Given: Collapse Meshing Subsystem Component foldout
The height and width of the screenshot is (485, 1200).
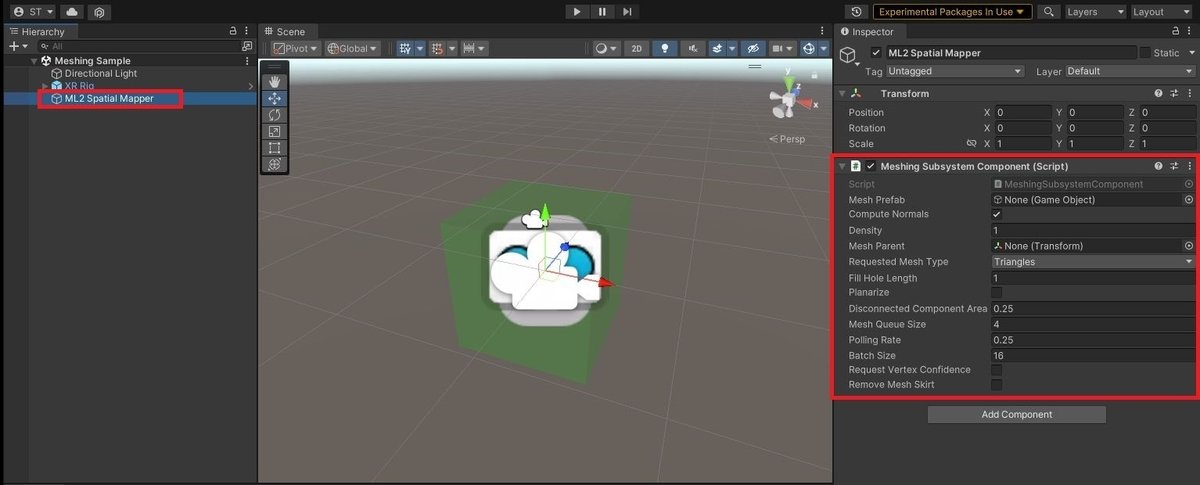Looking at the screenshot, I should pyautogui.click(x=843, y=166).
